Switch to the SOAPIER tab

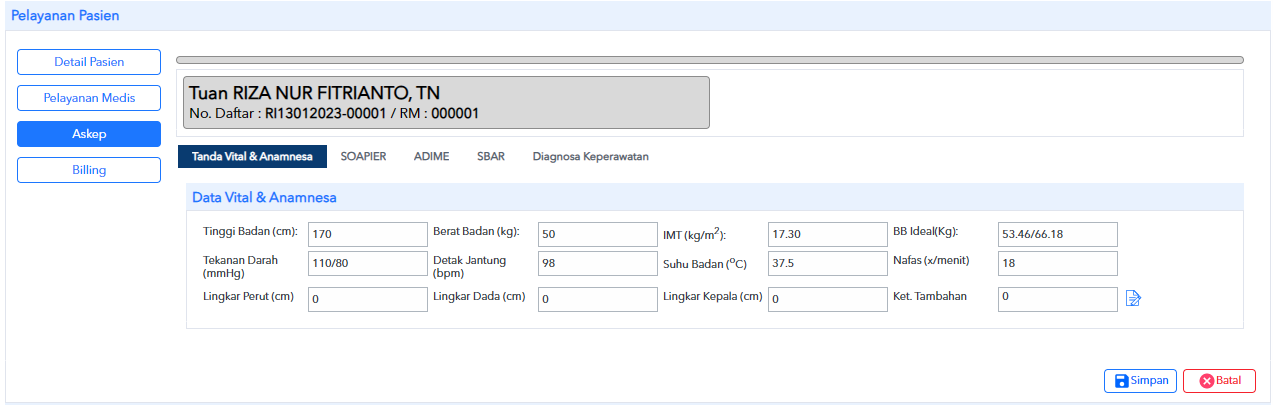tap(363, 156)
